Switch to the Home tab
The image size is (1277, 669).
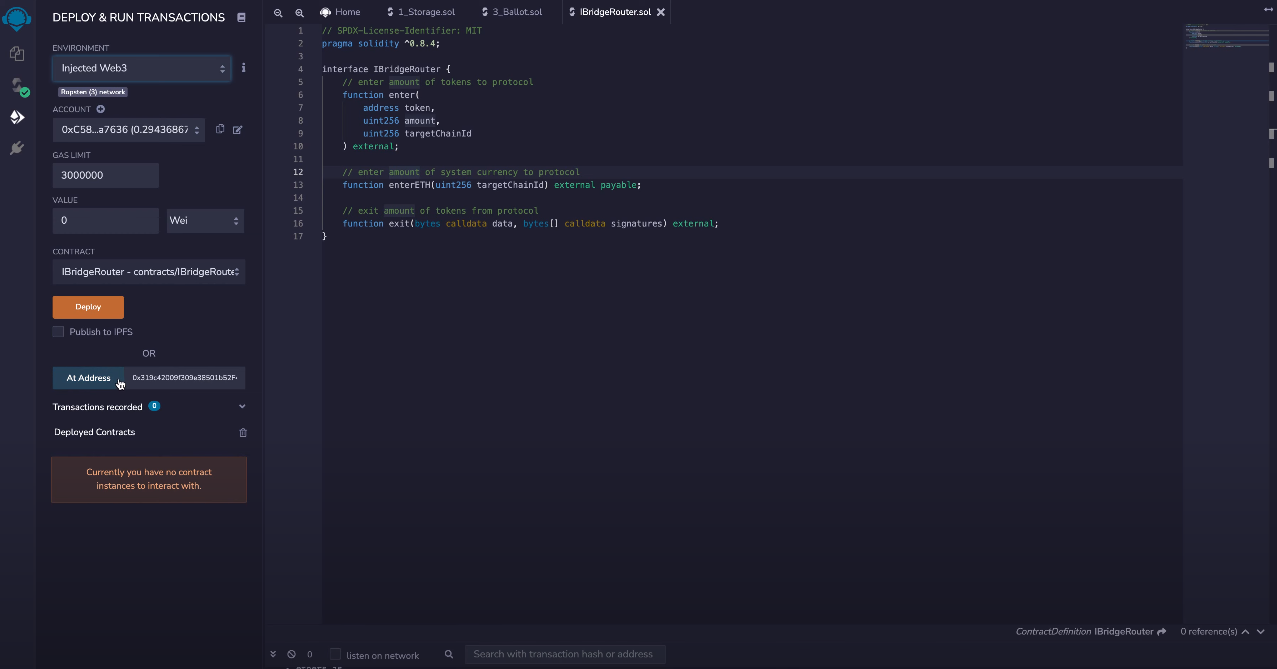[x=341, y=12]
